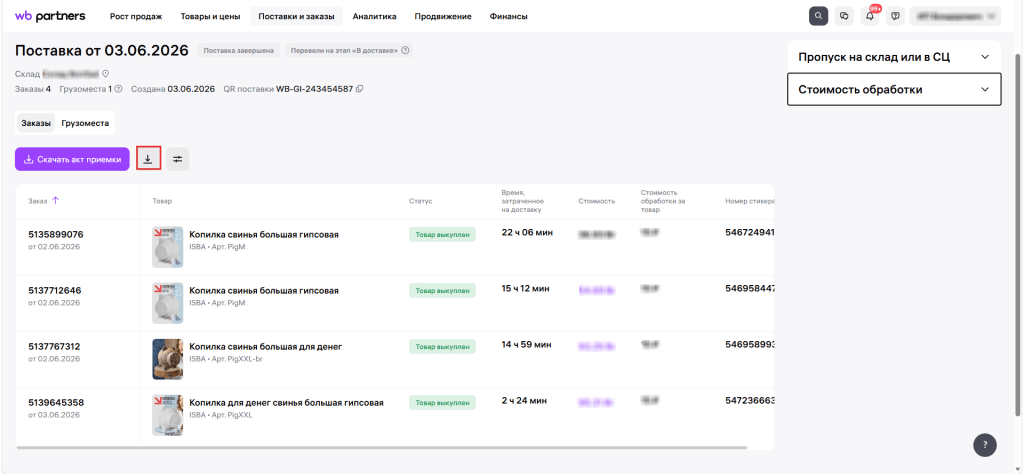Screen dimensions: 1024x474
Task: Expand Пропуск на склад или в СЦ
Action: (894, 57)
